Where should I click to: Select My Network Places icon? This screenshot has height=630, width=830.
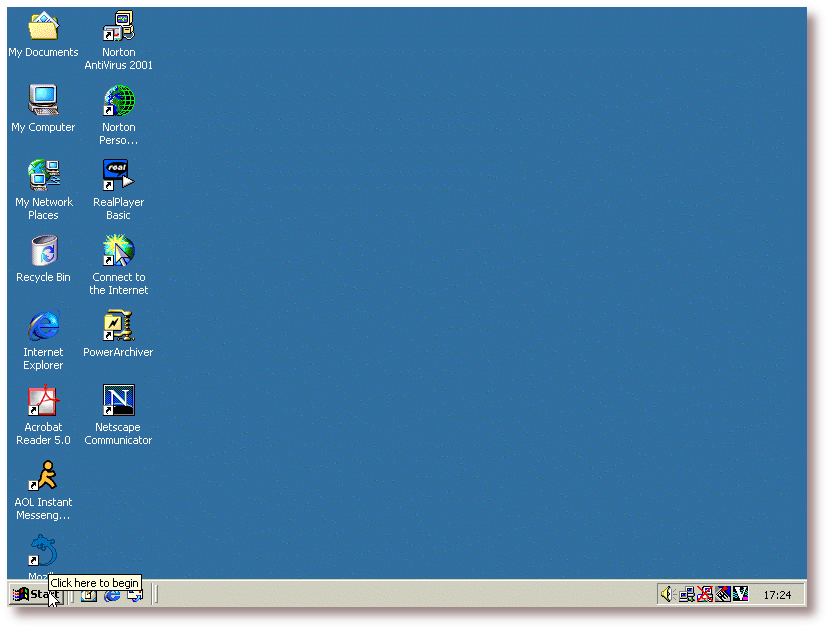pyautogui.click(x=43, y=176)
